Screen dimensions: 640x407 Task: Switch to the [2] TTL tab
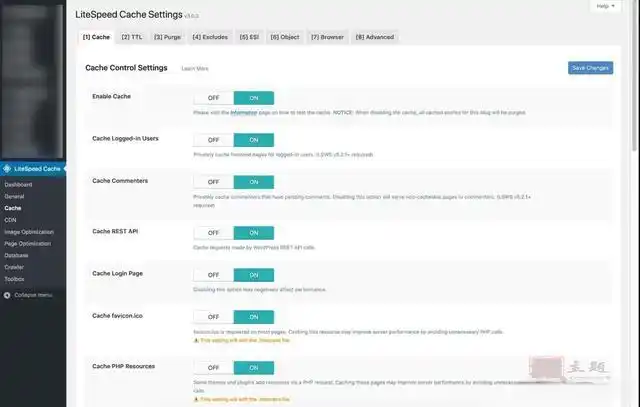131,37
